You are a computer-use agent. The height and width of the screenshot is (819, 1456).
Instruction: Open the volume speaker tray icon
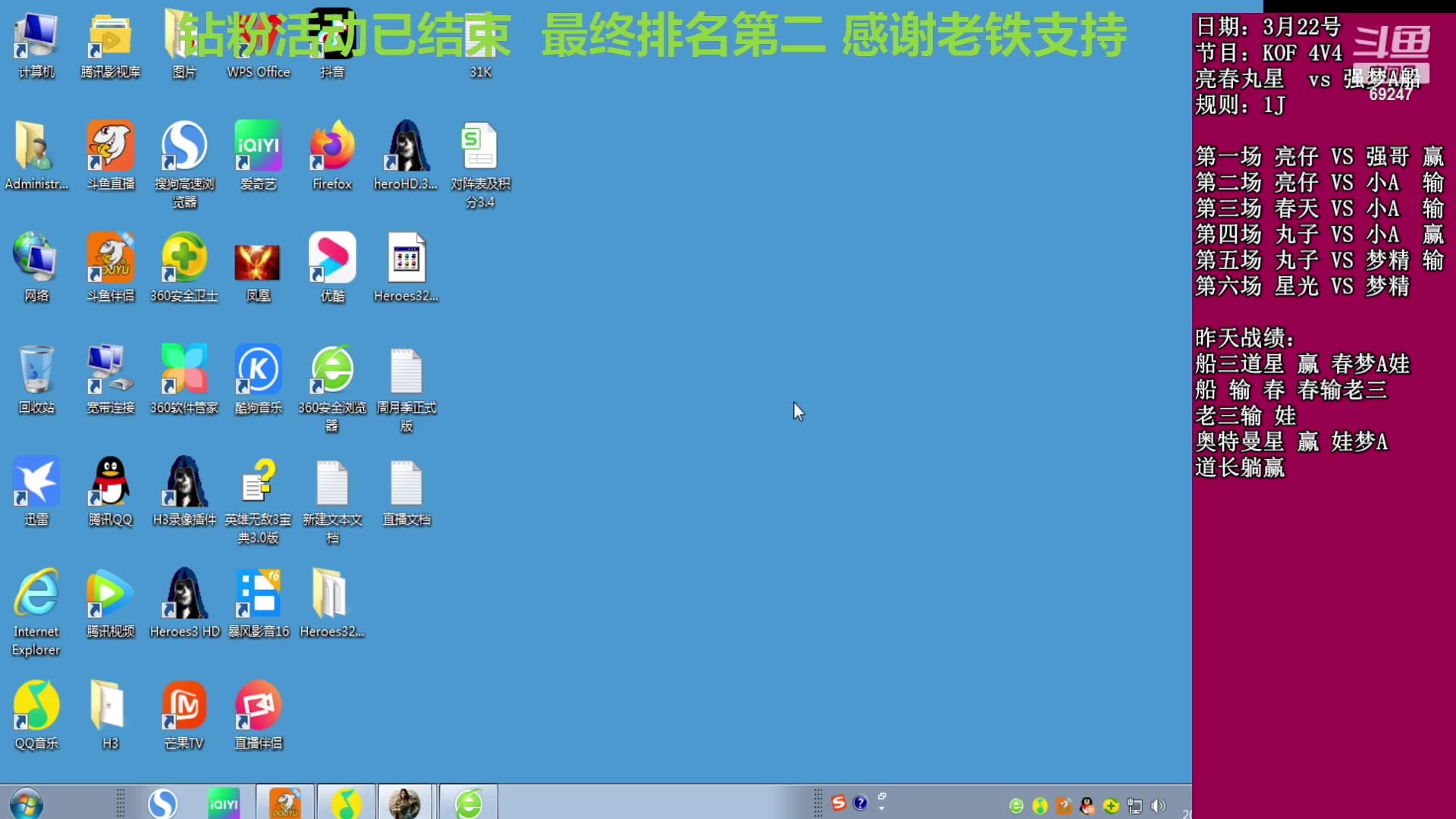1158,806
